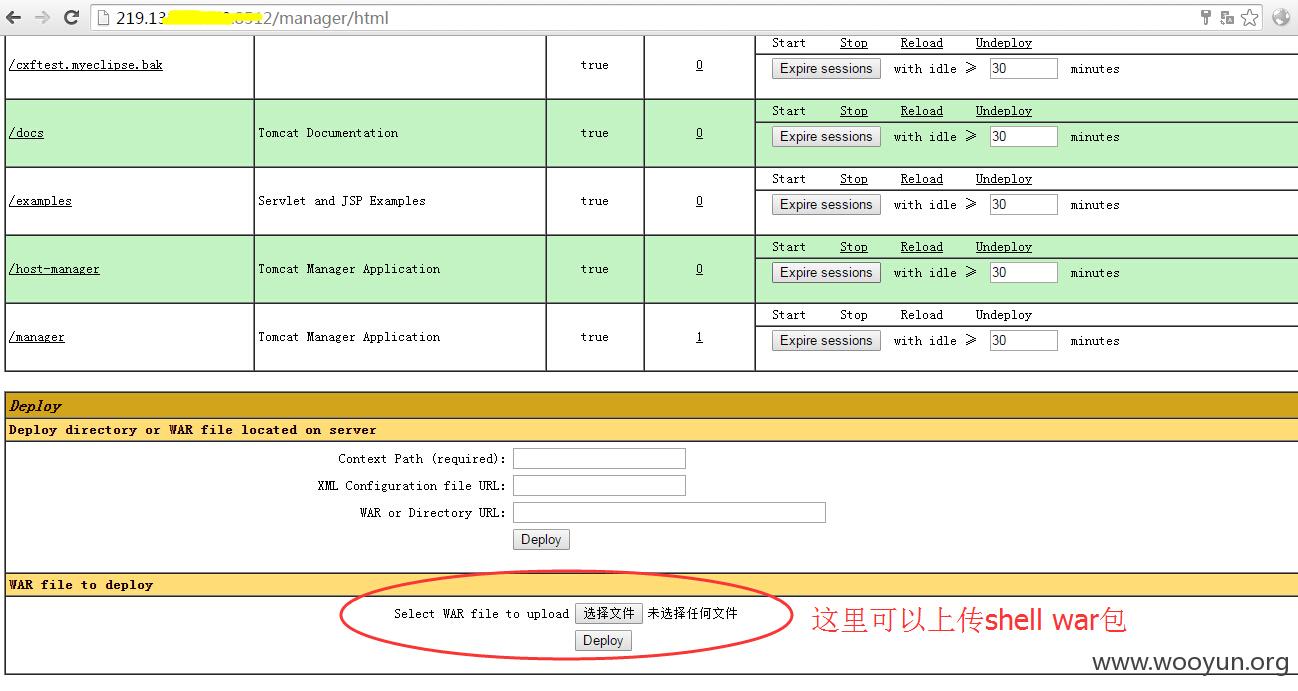Click the globe extension icon

(x=1281, y=17)
